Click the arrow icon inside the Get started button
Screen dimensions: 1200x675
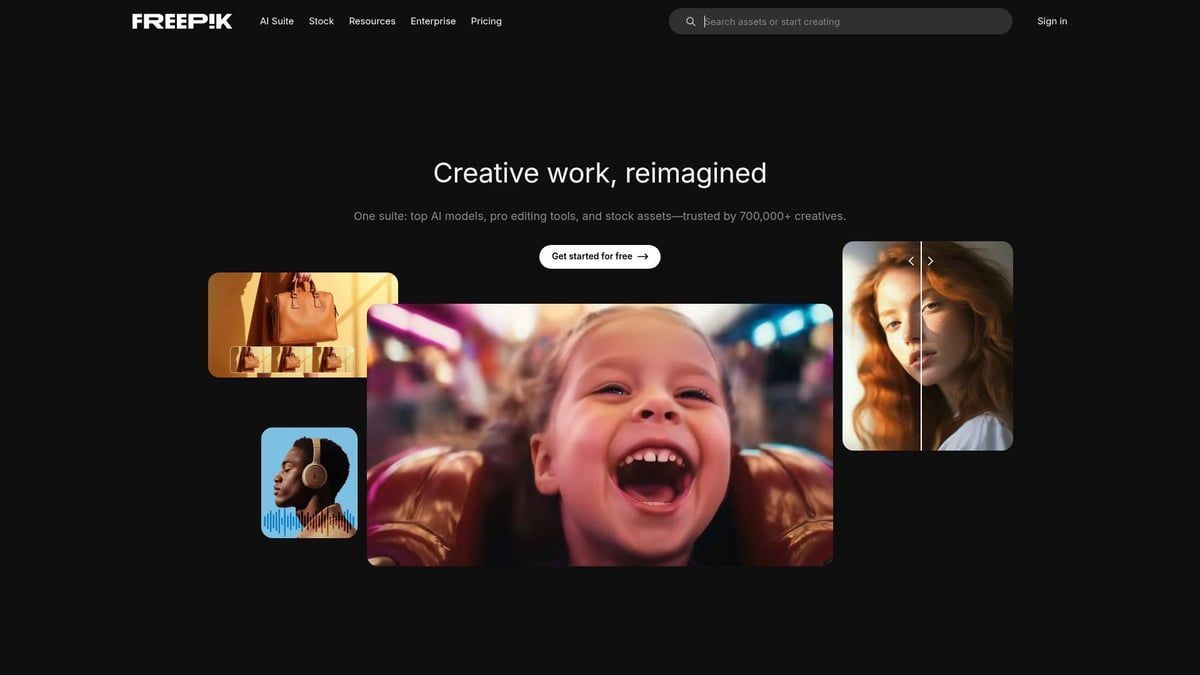coord(644,256)
